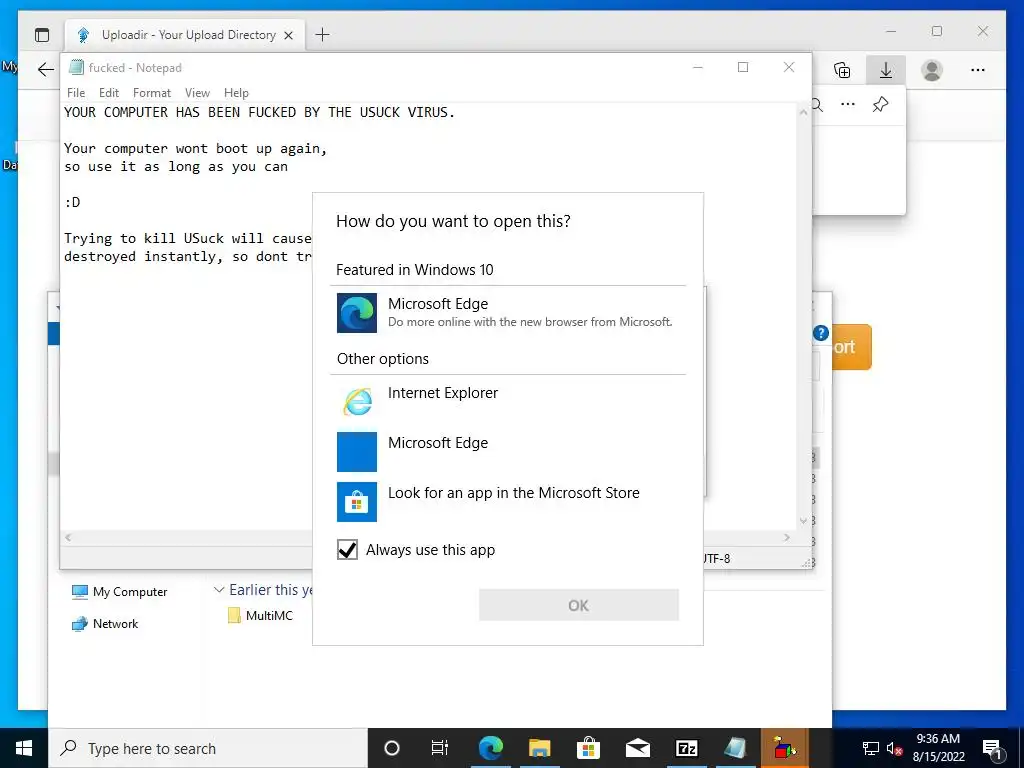Image resolution: width=1024 pixels, height=768 pixels.
Task: Open browser profile avatar
Action: 932,70
